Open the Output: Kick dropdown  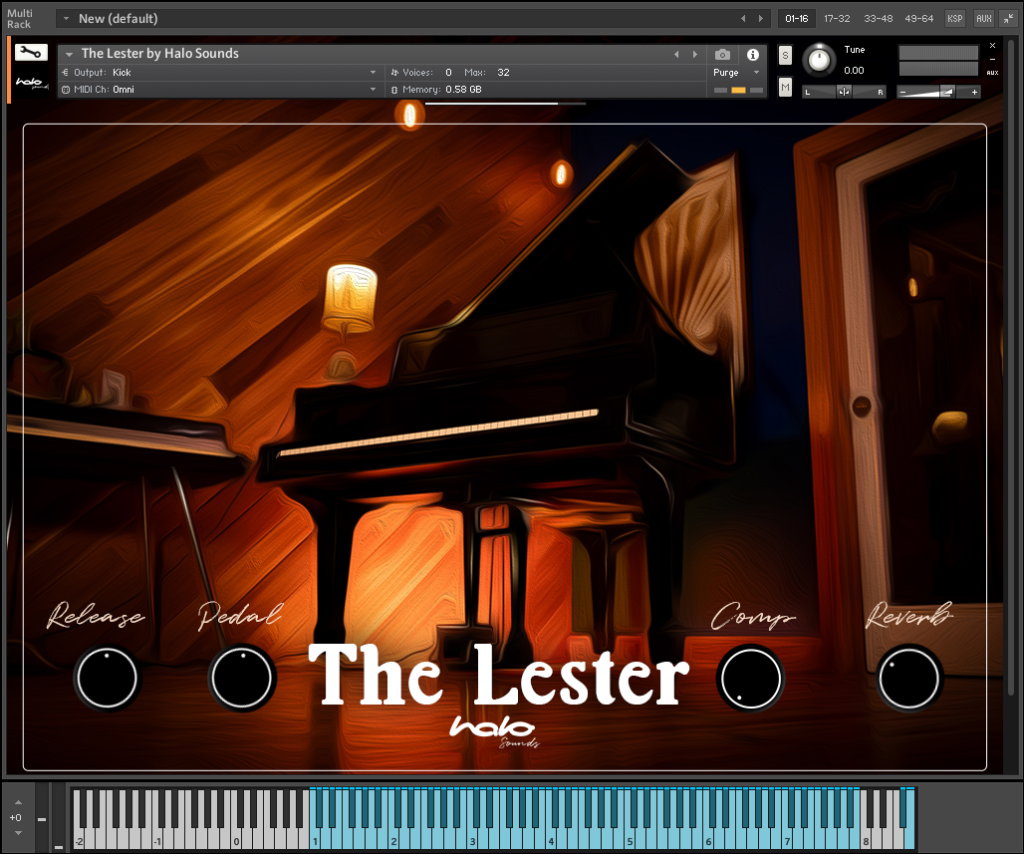click(220, 72)
